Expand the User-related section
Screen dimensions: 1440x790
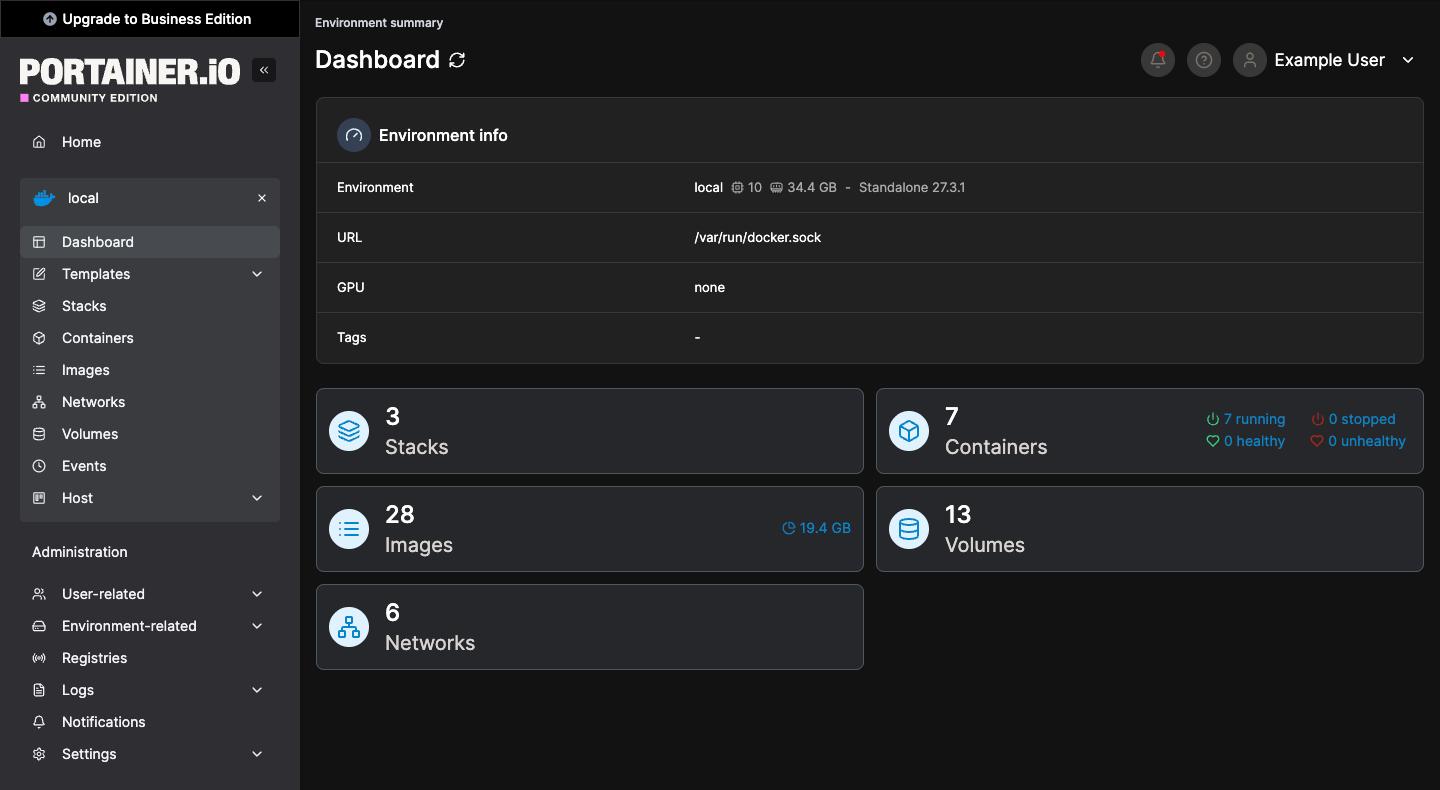point(257,594)
